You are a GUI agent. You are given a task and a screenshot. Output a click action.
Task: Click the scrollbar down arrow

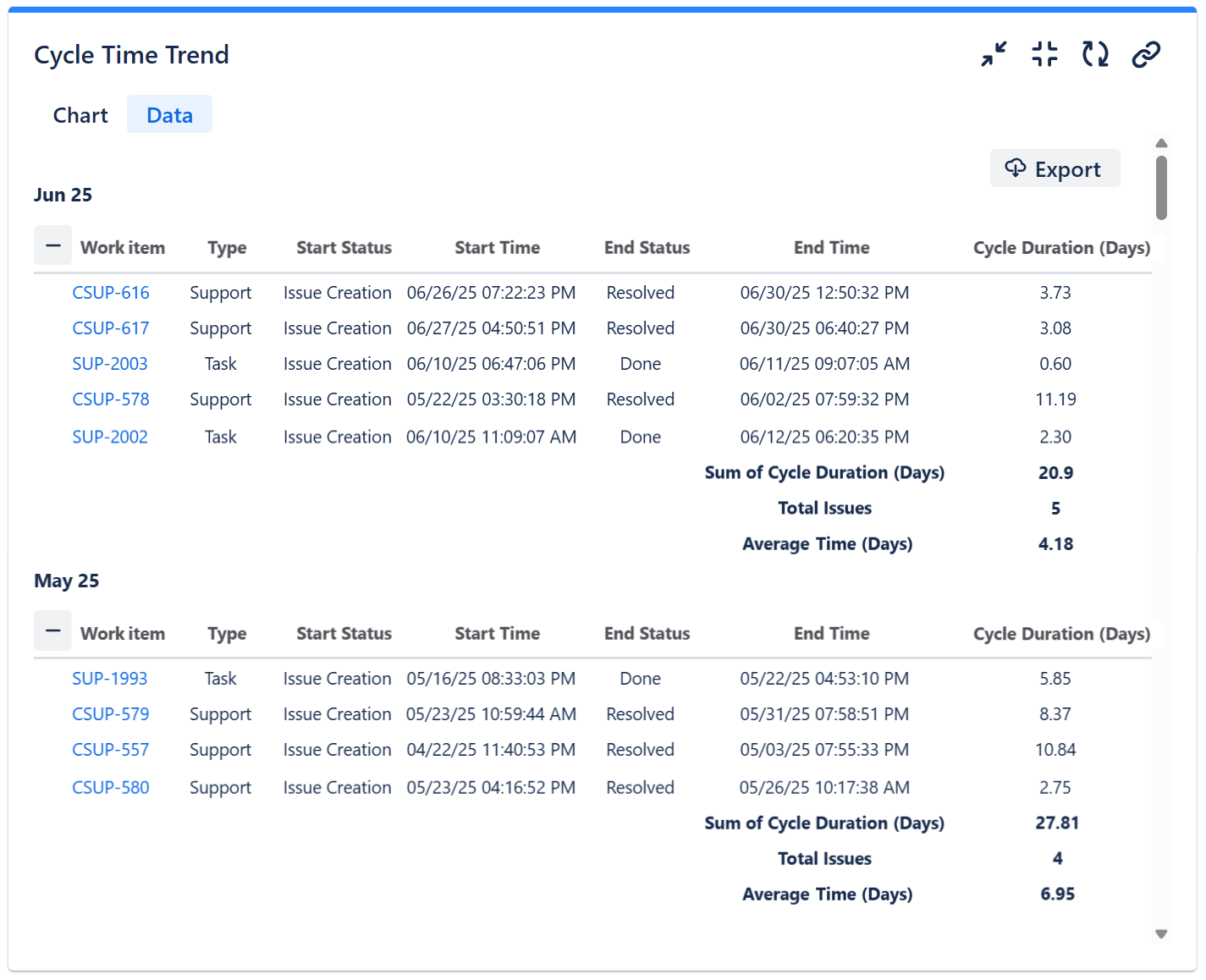[1160, 934]
